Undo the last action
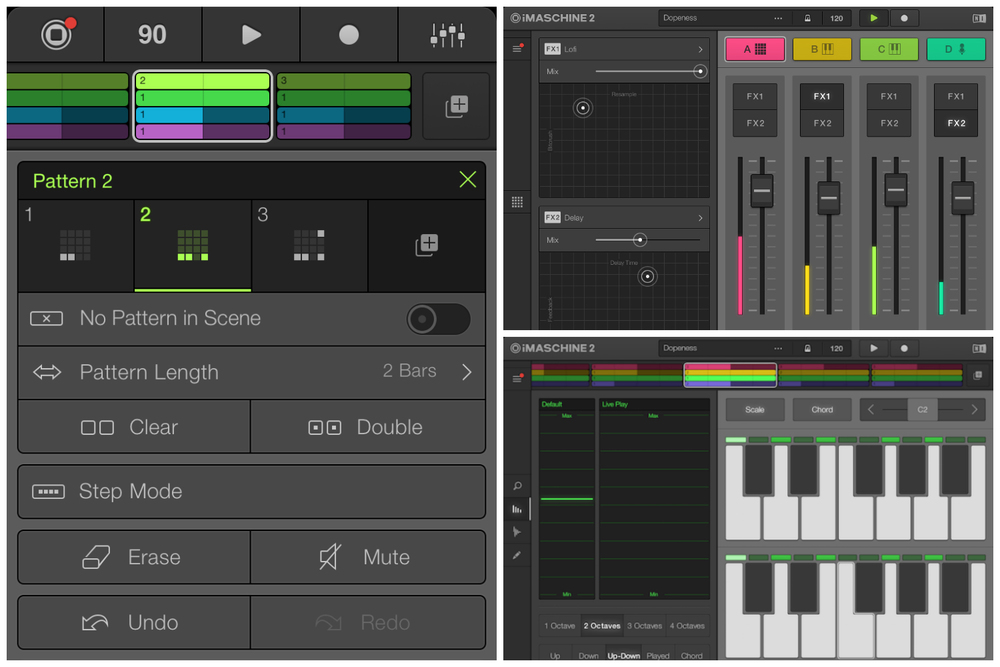Image resolution: width=1000 pixels, height=667 pixels. (x=134, y=622)
